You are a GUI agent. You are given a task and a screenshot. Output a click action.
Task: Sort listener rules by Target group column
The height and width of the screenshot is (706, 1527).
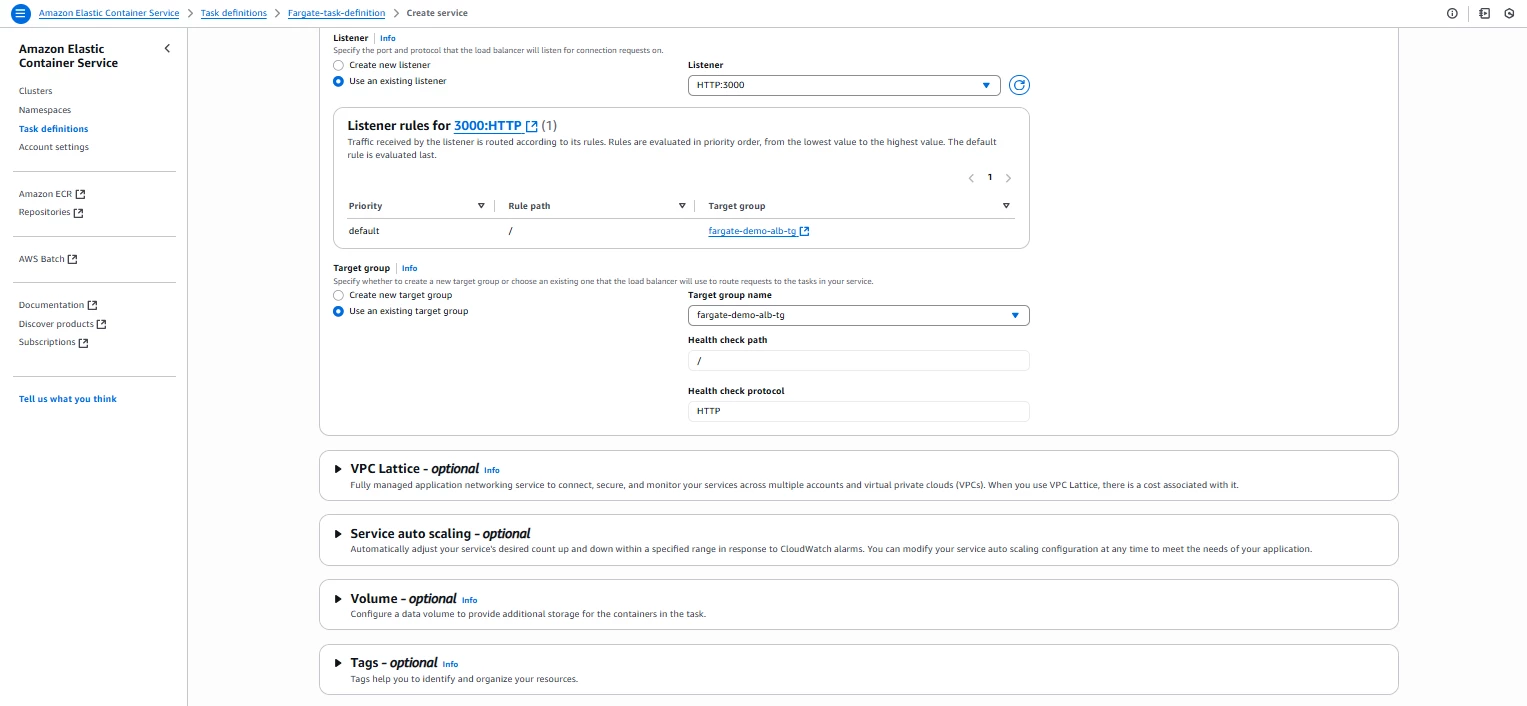1006,206
